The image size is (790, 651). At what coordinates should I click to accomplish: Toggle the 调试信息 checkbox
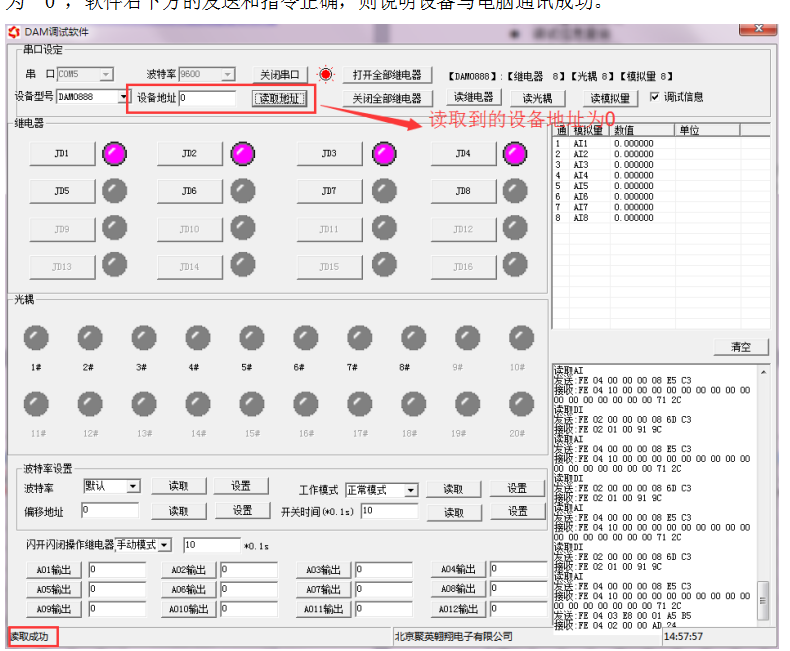coord(655,97)
